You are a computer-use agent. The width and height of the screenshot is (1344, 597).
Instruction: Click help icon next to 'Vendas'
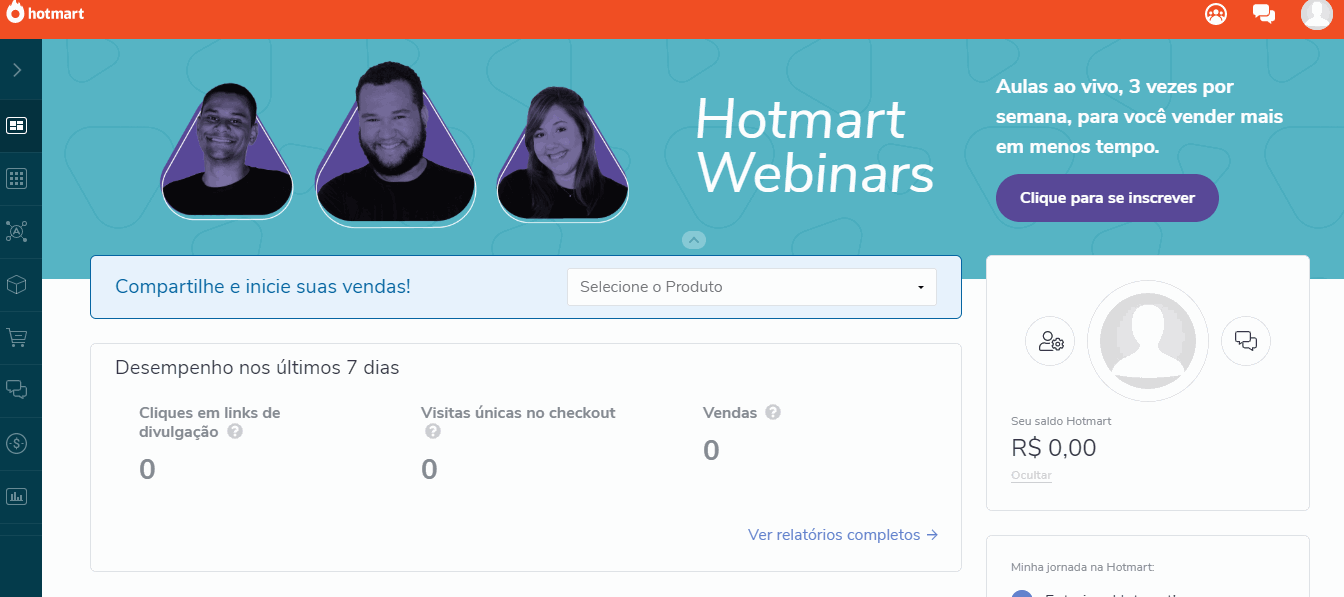point(773,412)
